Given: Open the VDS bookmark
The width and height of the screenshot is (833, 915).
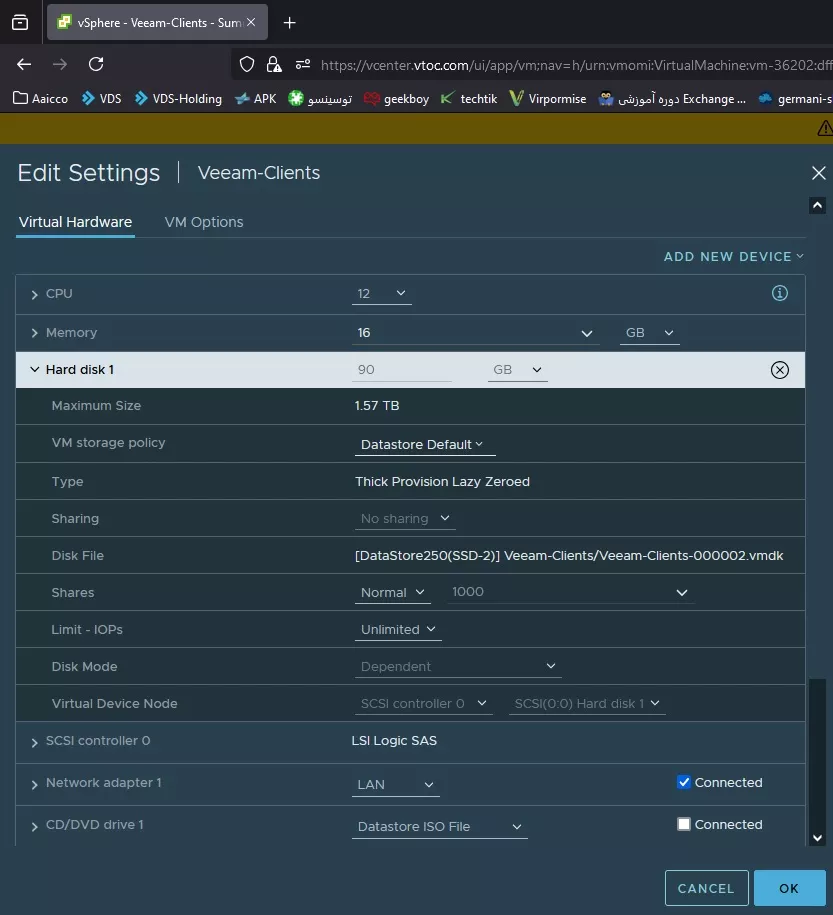Looking at the screenshot, I should (x=102, y=99).
